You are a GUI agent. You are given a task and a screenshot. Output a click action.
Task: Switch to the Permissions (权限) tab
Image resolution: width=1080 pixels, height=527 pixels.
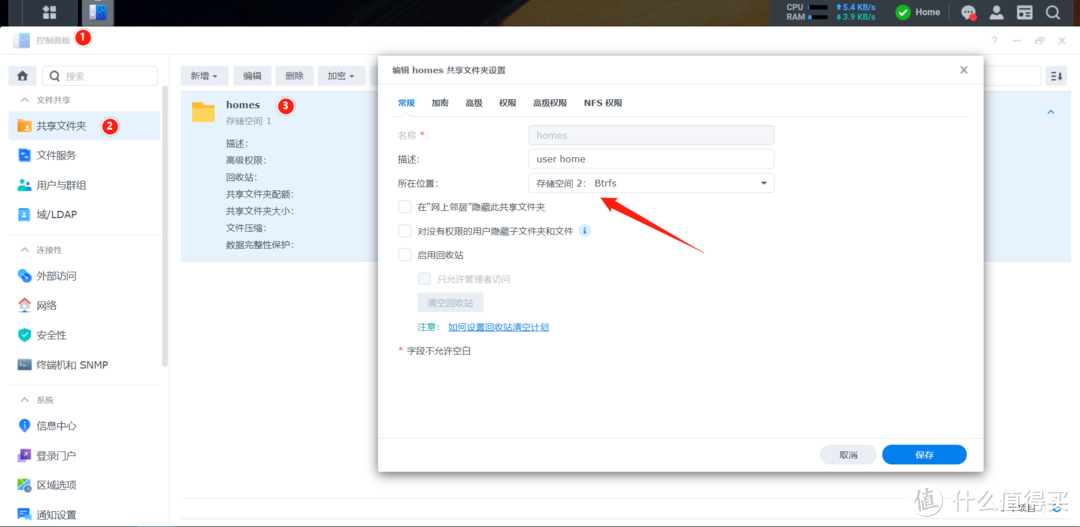[x=508, y=103]
